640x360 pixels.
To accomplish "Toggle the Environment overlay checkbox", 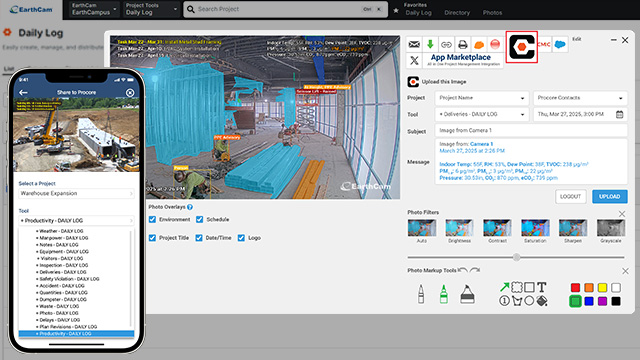I will click(x=152, y=220).
